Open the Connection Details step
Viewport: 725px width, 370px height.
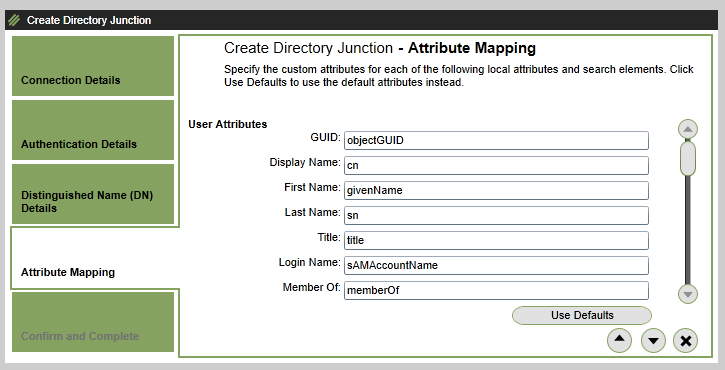[93, 66]
